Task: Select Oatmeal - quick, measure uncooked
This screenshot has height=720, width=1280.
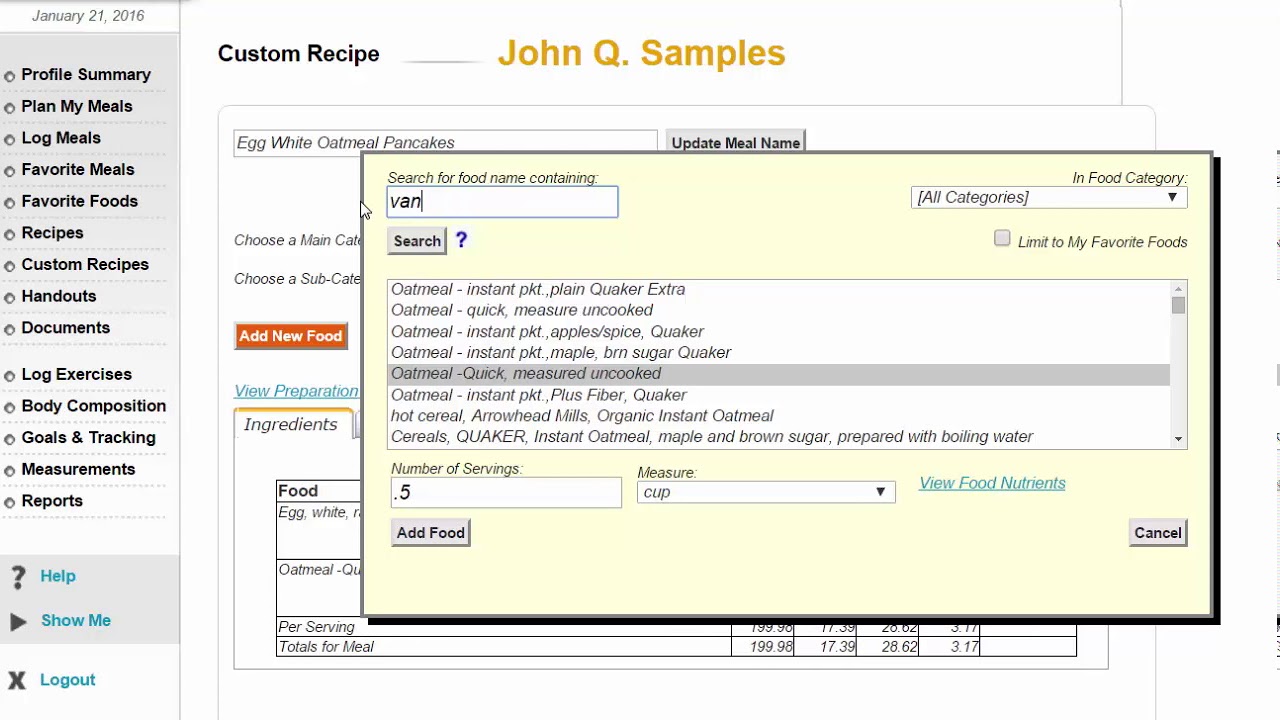Action: point(778,310)
